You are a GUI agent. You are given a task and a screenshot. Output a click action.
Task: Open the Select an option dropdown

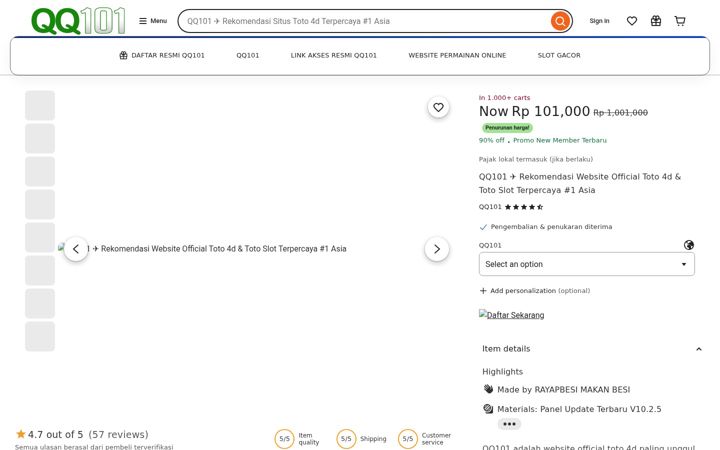point(586,264)
